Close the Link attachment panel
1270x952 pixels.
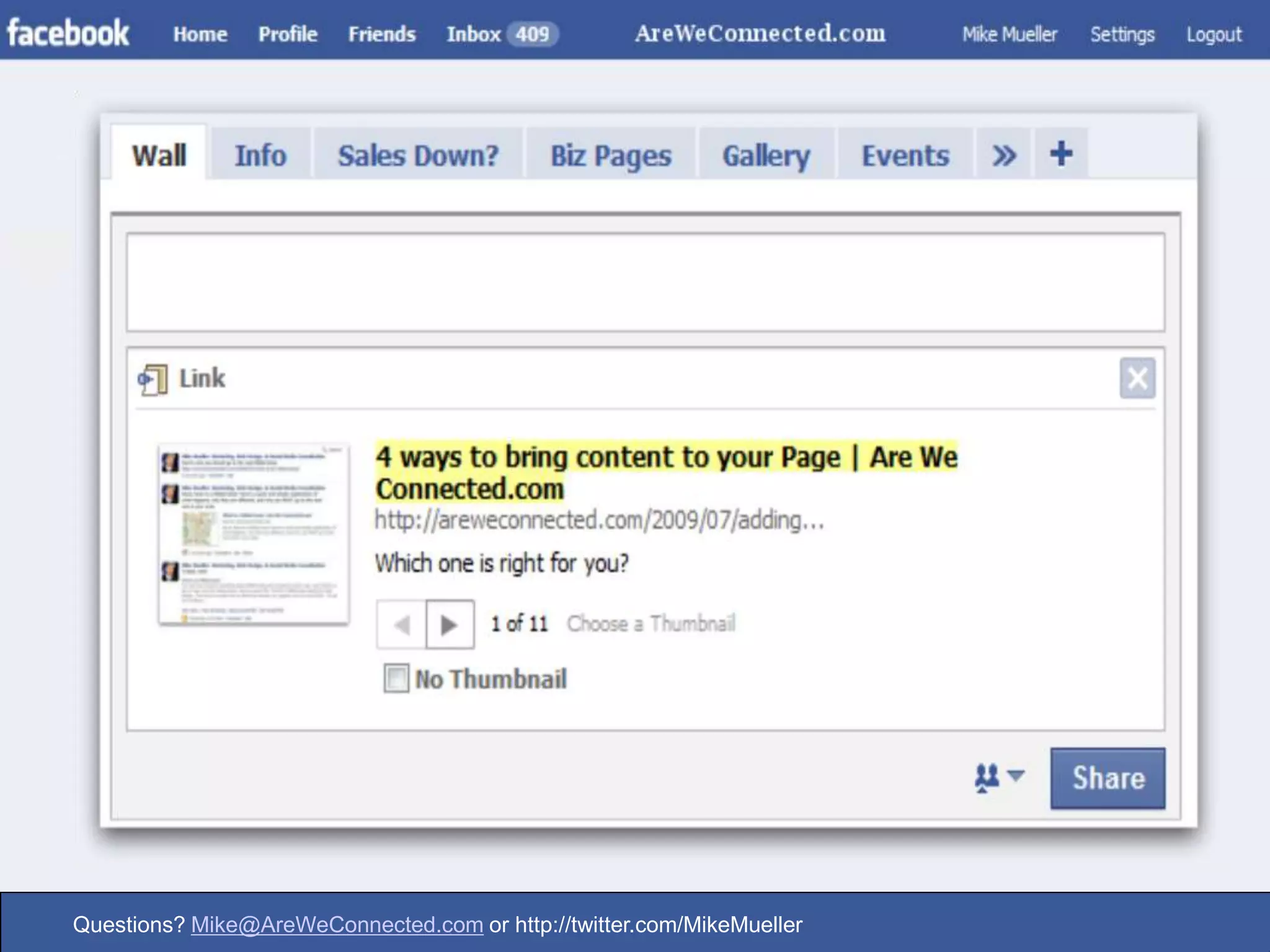pyautogui.click(x=1137, y=378)
